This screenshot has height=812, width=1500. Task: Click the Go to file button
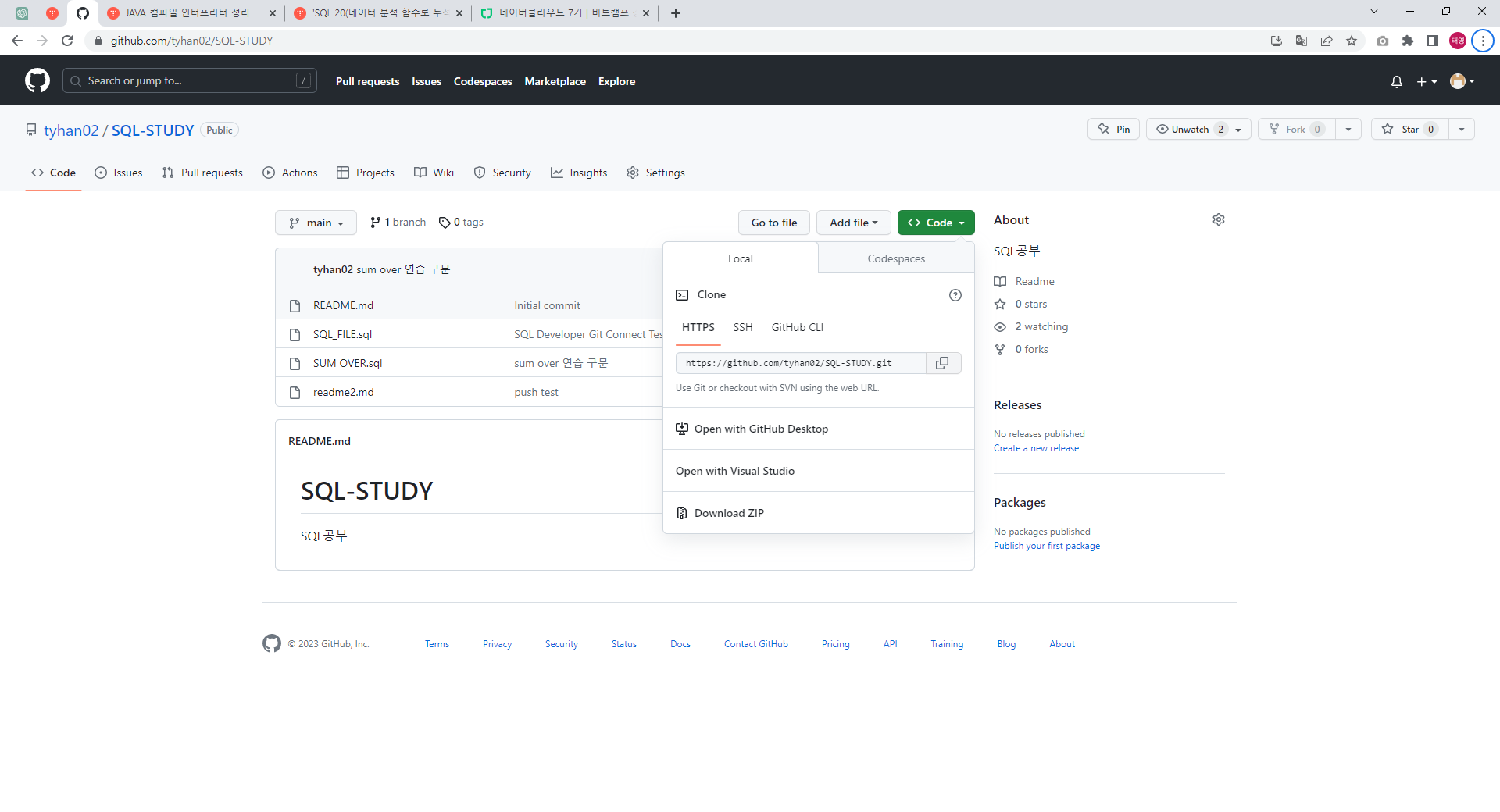click(774, 223)
